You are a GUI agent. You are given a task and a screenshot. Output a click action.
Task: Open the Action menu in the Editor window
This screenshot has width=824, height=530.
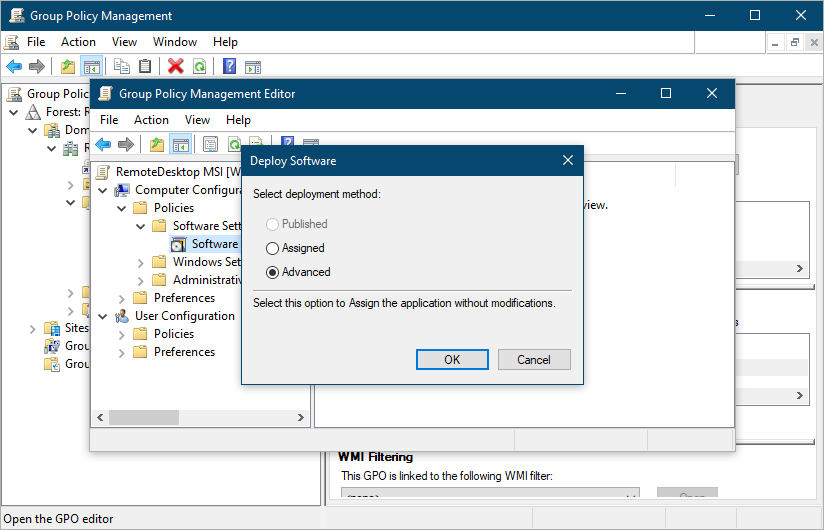(x=151, y=120)
